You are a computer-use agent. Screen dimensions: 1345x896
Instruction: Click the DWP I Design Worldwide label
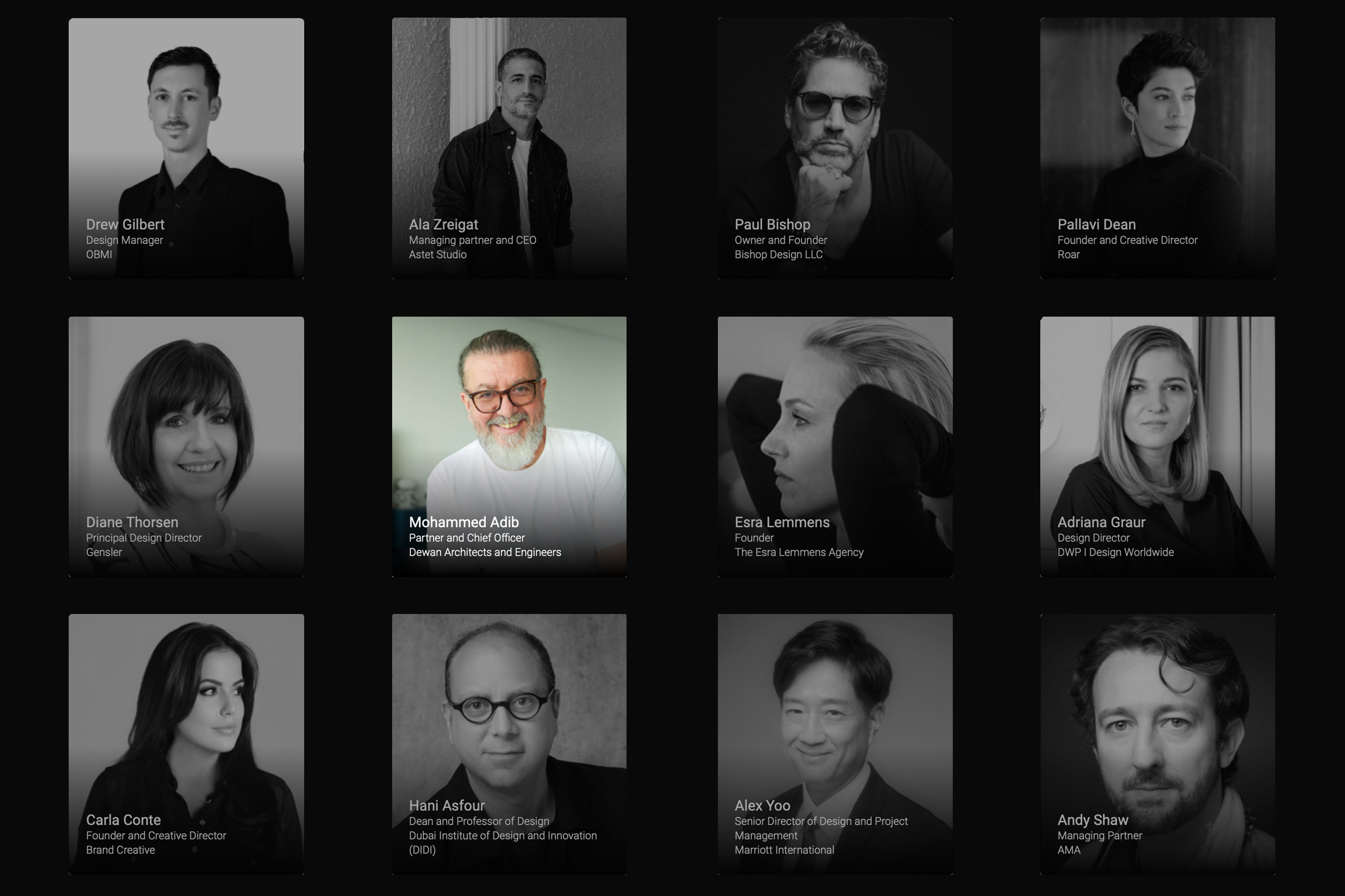1115,552
